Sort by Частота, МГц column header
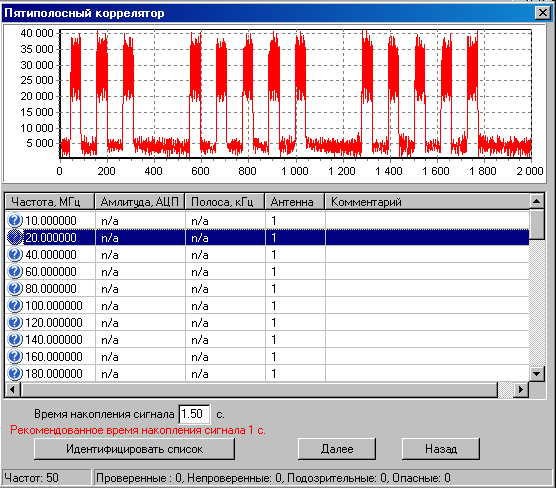556x488 pixels. tap(50, 202)
